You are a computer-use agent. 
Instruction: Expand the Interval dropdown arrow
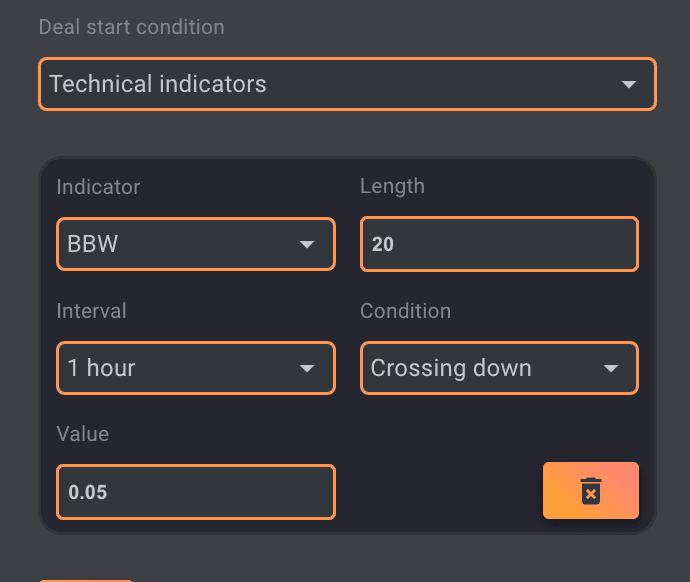(x=307, y=369)
